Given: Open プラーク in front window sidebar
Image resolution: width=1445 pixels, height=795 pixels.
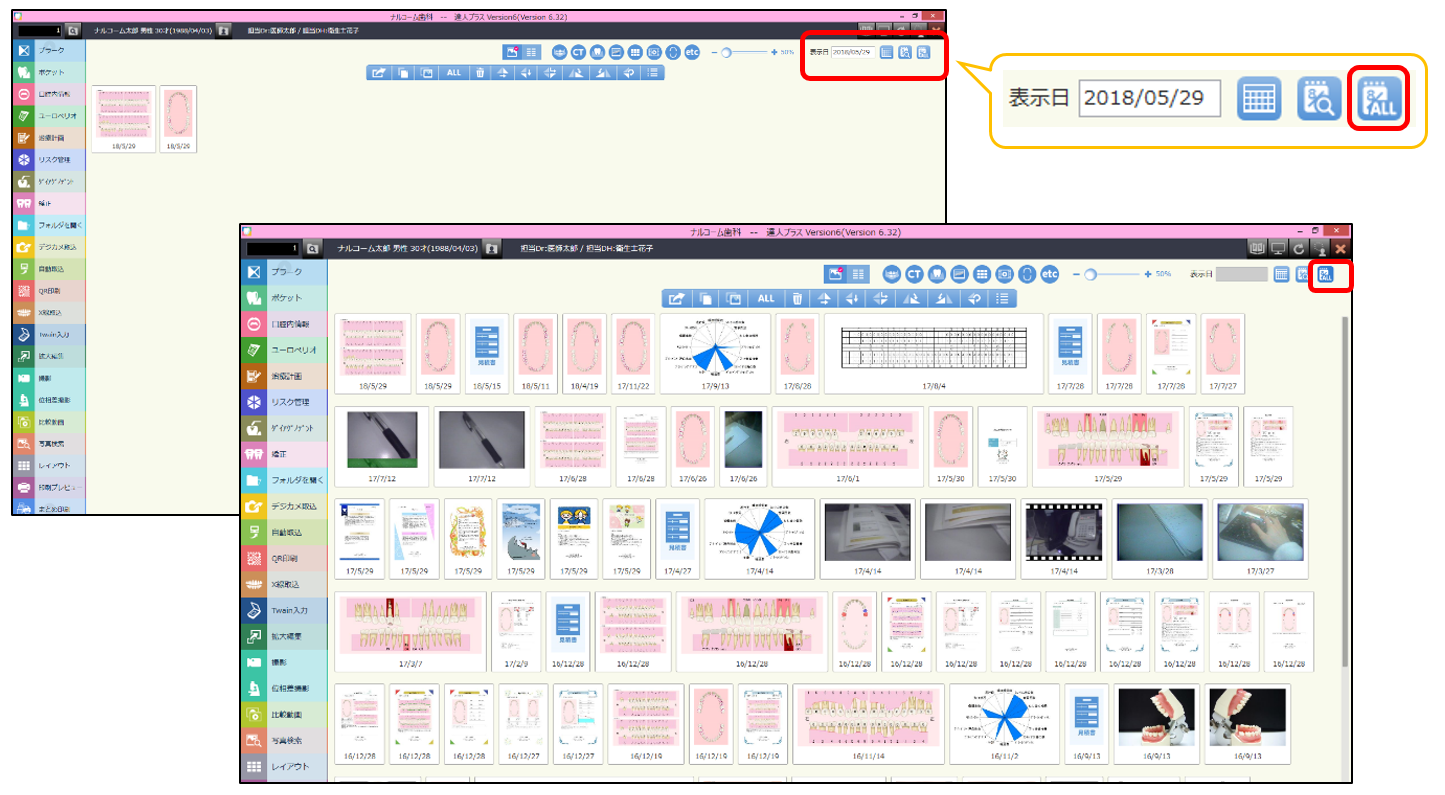Looking at the screenshot, I should click(x=284, y=272).
